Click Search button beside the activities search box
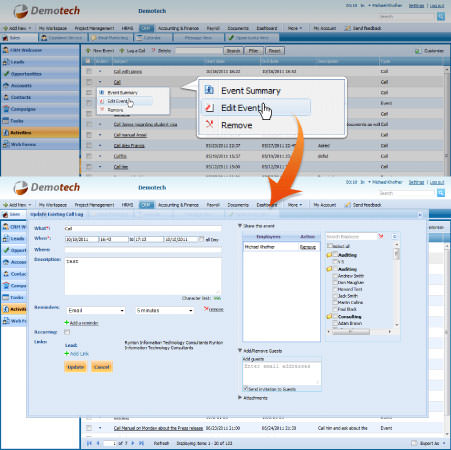451x450 pixels. pos(233,51)
